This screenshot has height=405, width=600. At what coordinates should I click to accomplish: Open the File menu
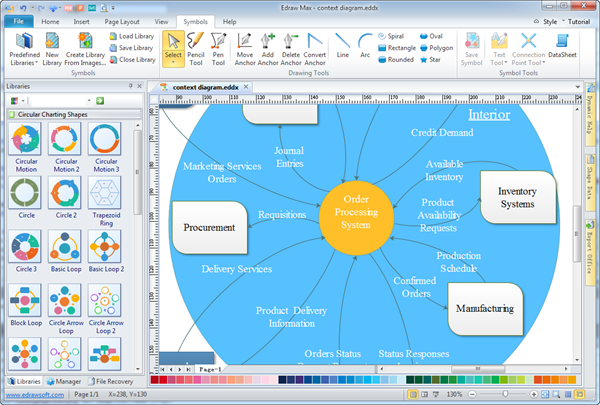20,21
